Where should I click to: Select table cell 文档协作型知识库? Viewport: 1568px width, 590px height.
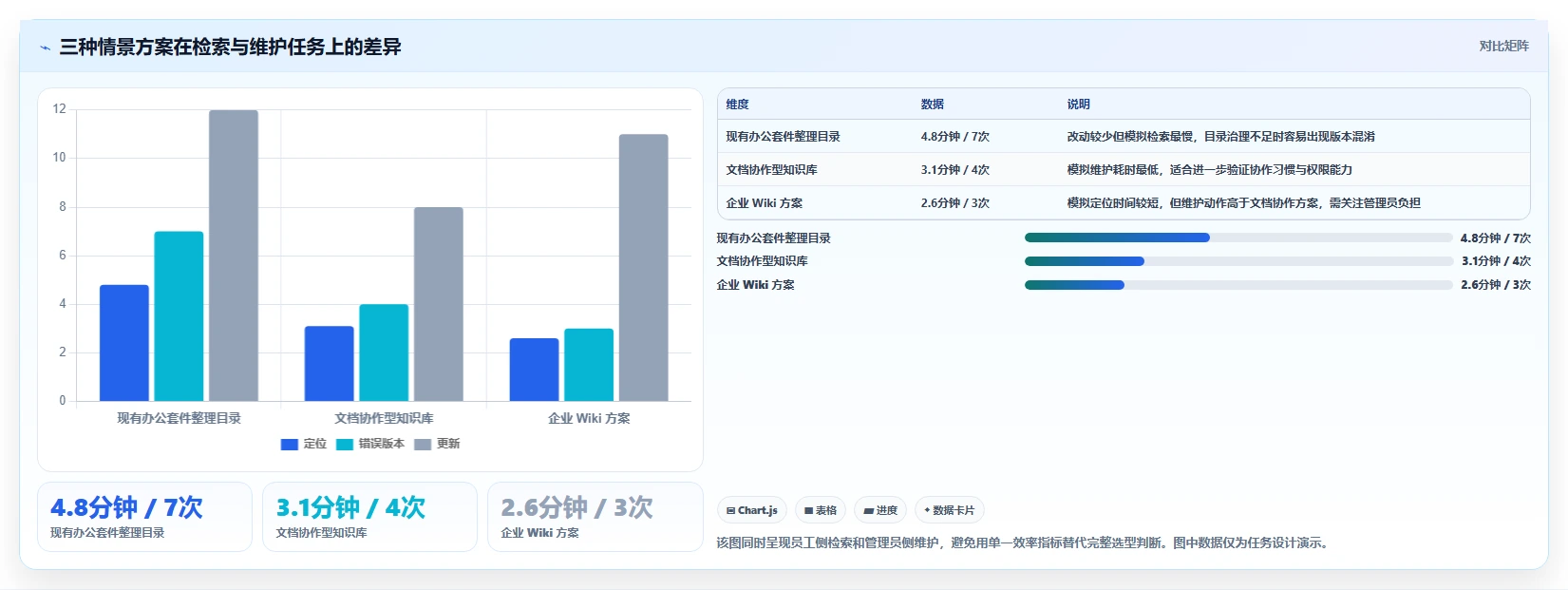pyautogui.click(x=772, y=170)
